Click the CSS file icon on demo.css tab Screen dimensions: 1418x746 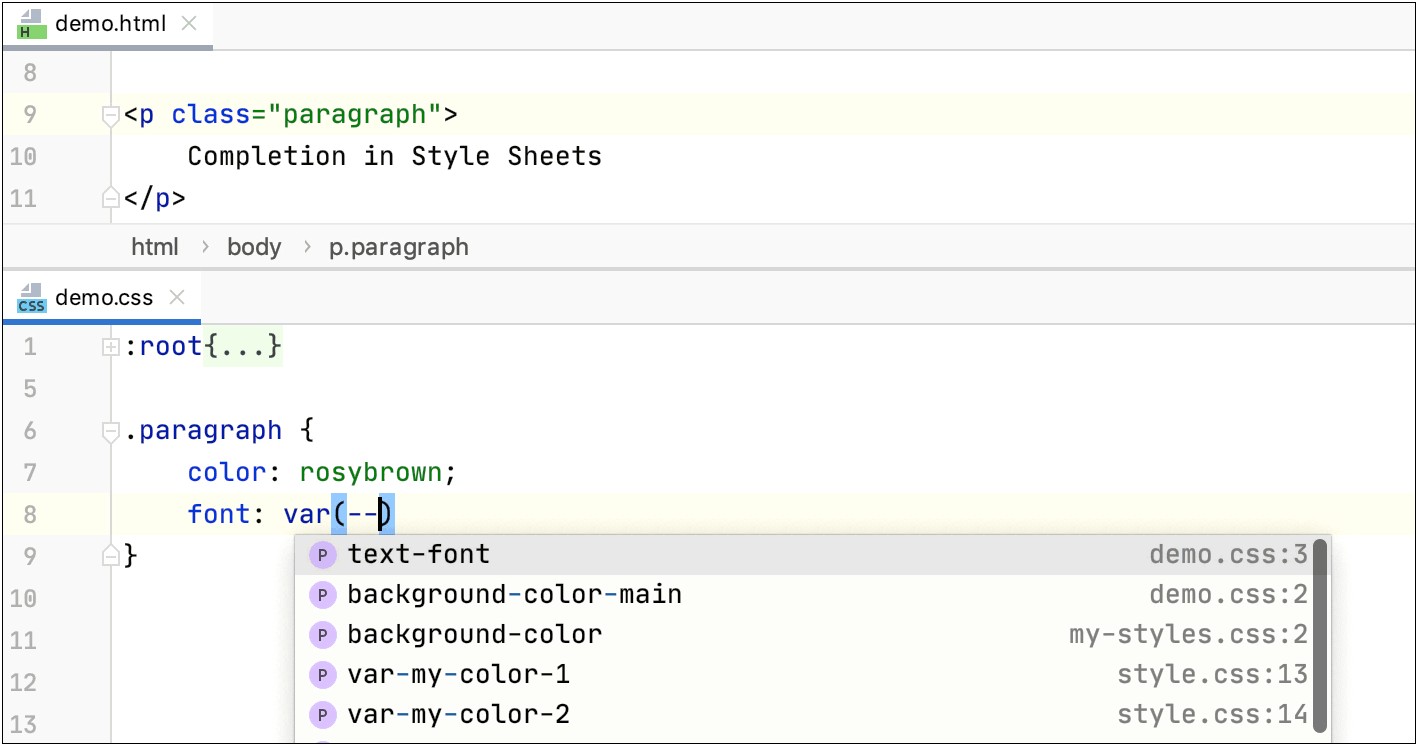(31, 298)
